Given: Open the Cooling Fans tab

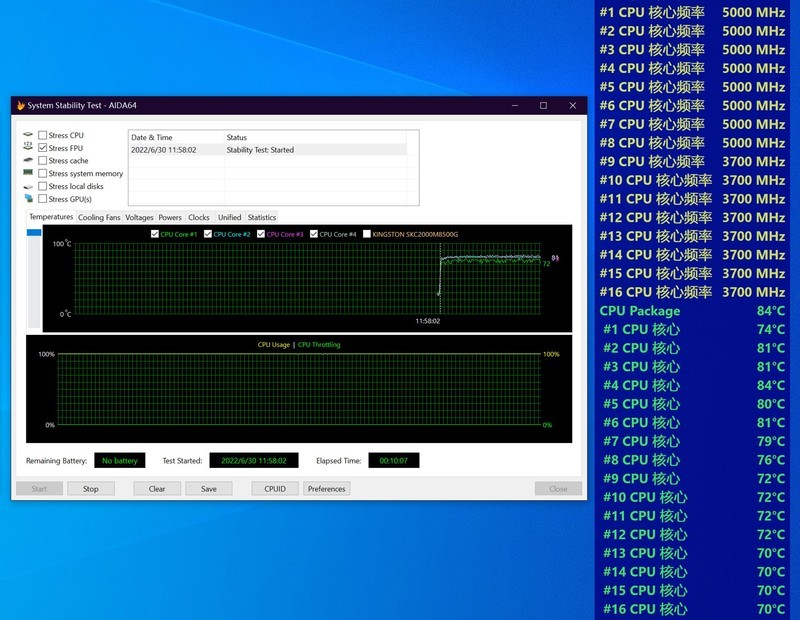Looking at the screenshot, I should click(100, 216).
